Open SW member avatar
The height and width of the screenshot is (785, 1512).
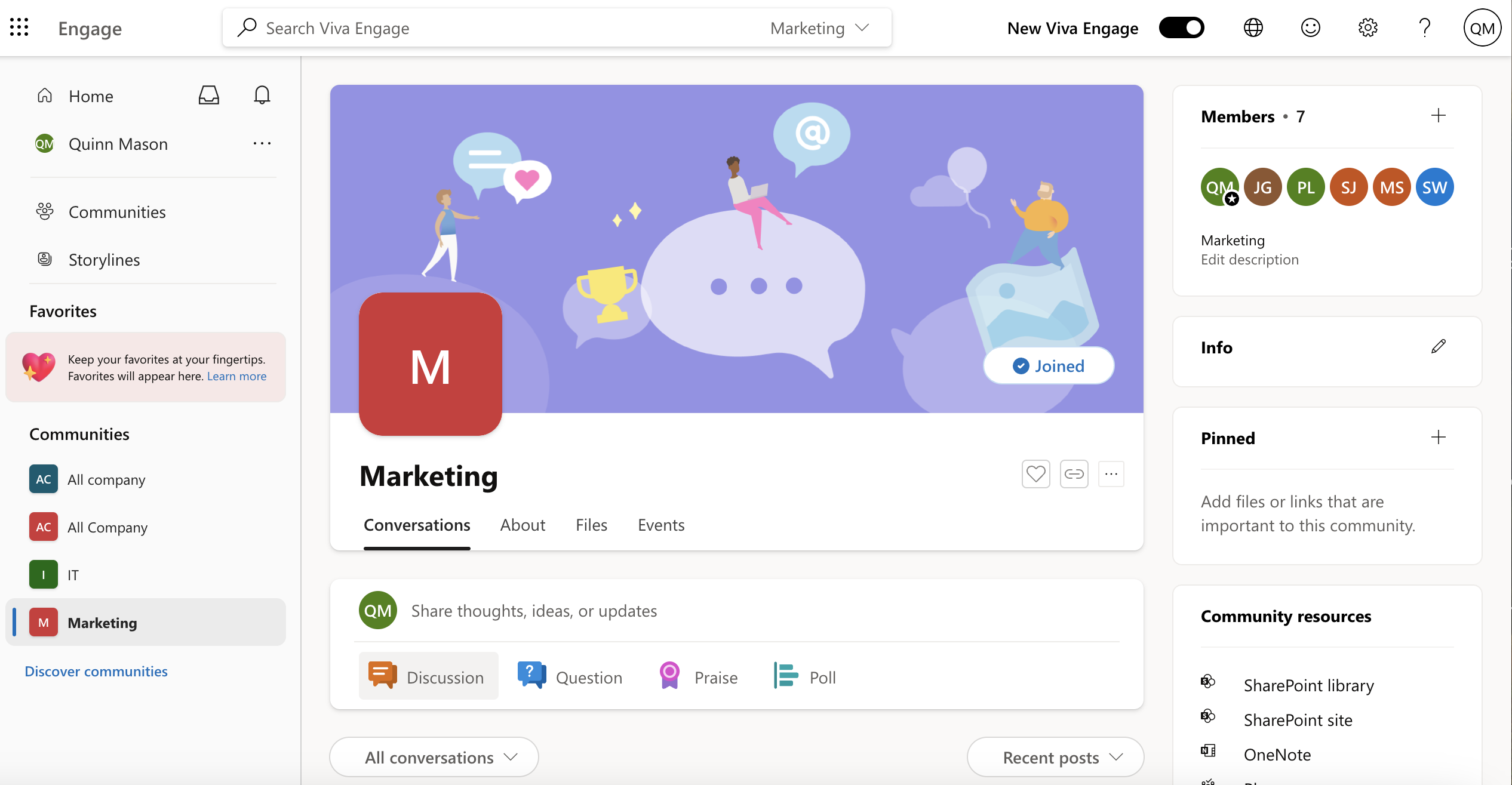point(1434,187)
